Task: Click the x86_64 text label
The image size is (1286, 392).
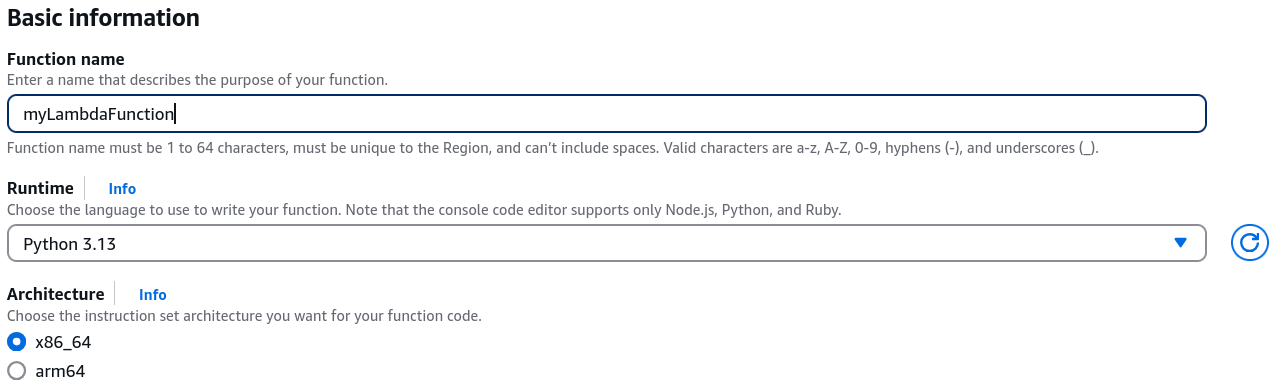Action: (63, 341)
